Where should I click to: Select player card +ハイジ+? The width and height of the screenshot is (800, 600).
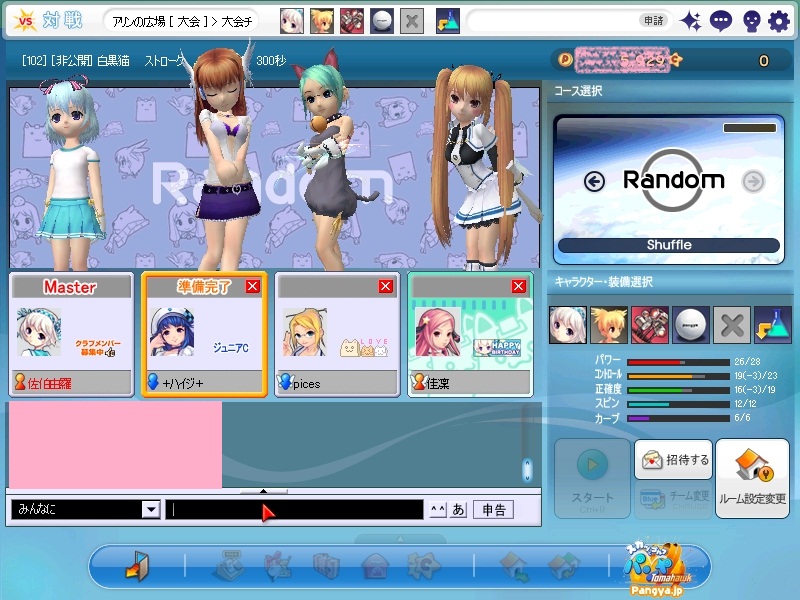[204, 334]
